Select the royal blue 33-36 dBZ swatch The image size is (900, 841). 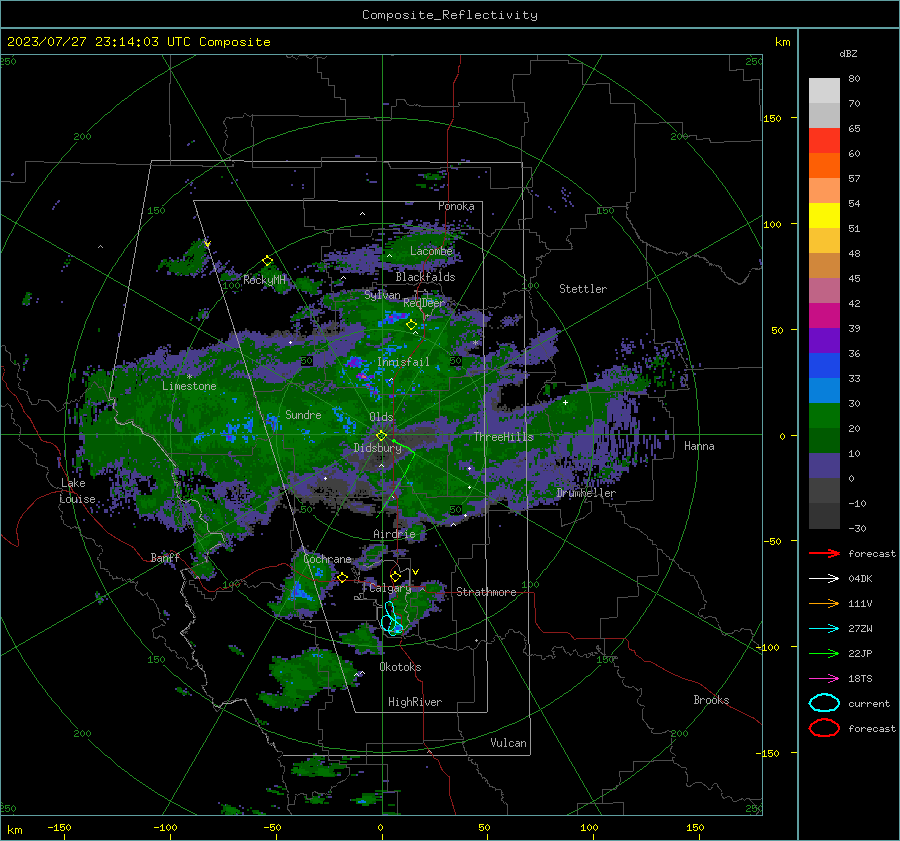pos(824,365)
